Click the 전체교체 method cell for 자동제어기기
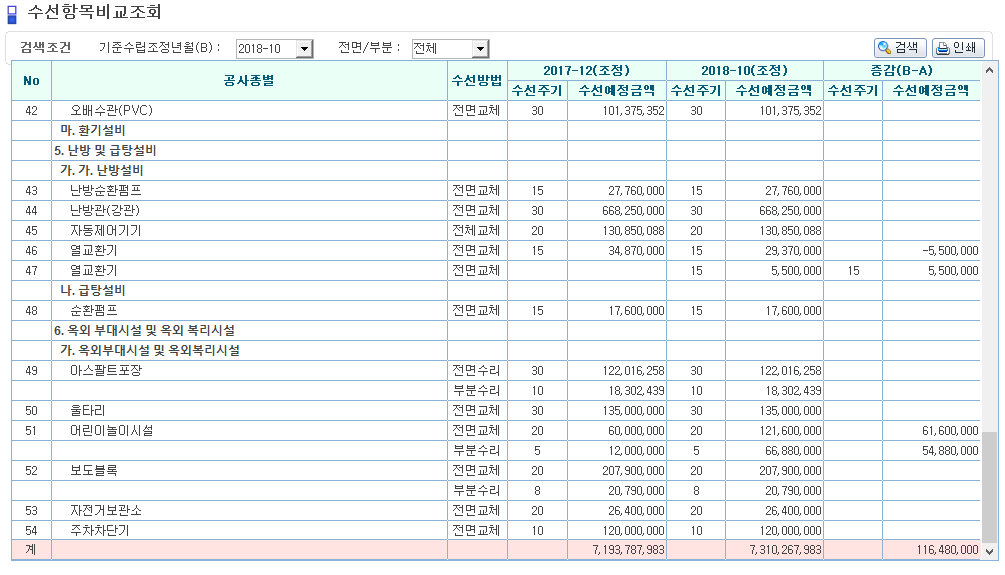 (476, 231)
